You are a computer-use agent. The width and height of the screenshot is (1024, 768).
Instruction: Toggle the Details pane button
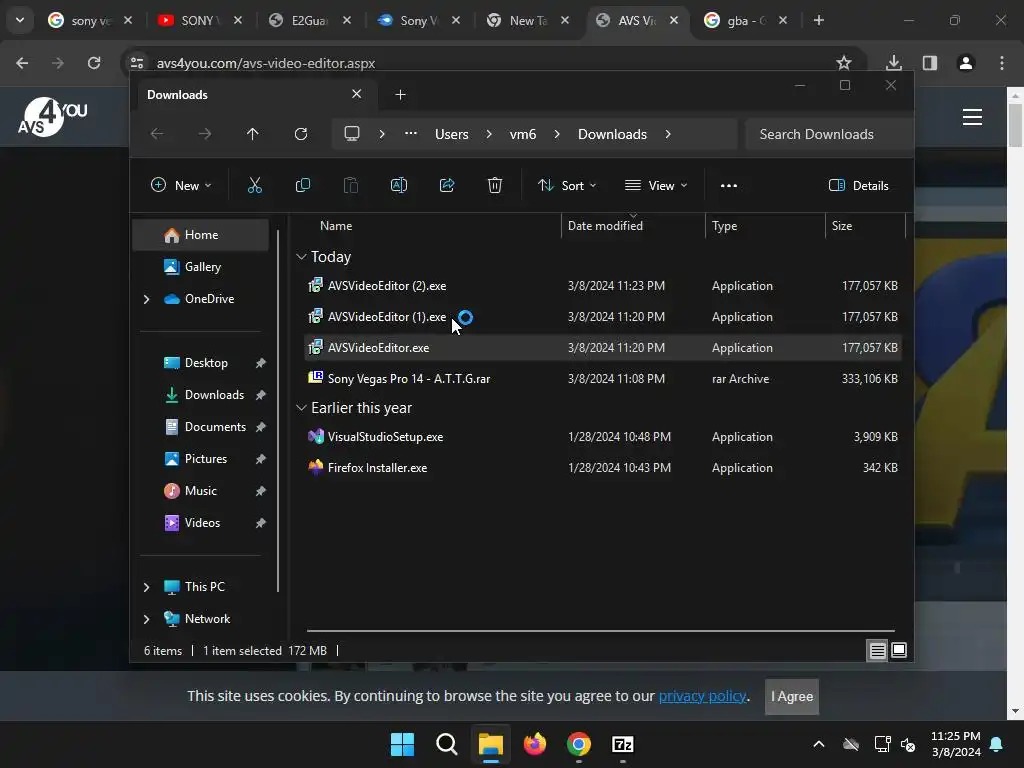tap(859, 185)
